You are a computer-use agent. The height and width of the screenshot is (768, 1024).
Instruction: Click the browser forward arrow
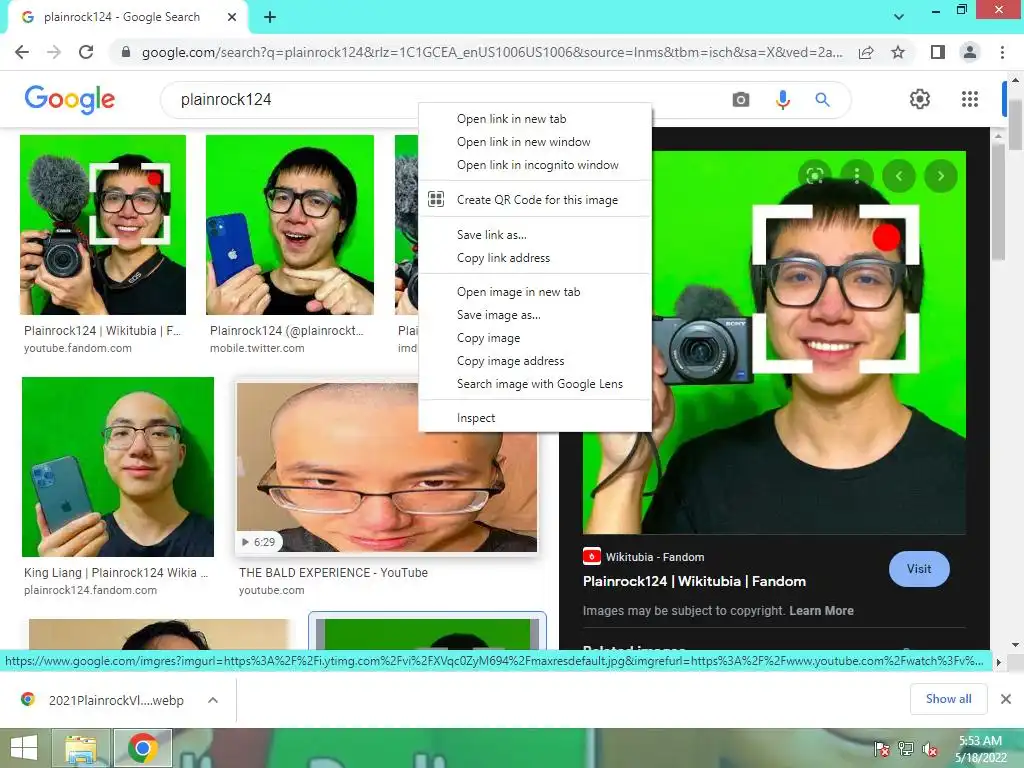click(54, 52)
